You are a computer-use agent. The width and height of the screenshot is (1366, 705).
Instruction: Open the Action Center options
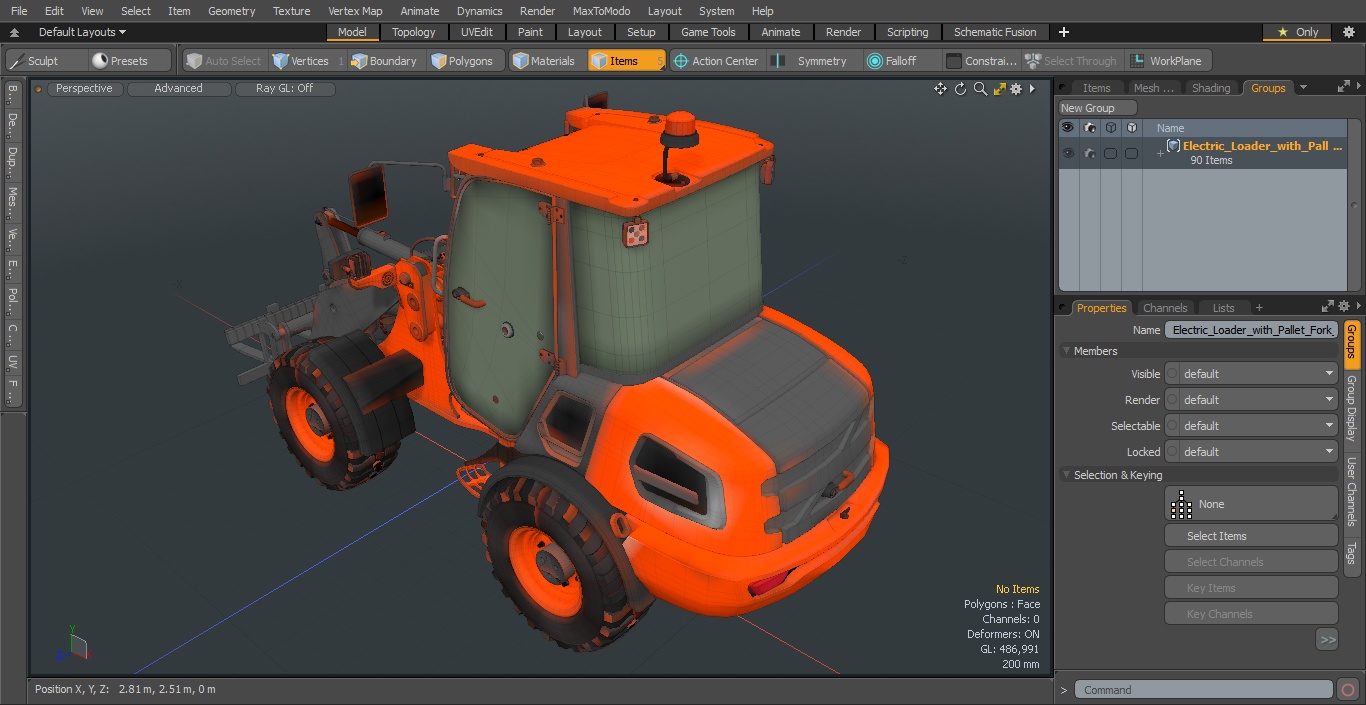[716, 61]
